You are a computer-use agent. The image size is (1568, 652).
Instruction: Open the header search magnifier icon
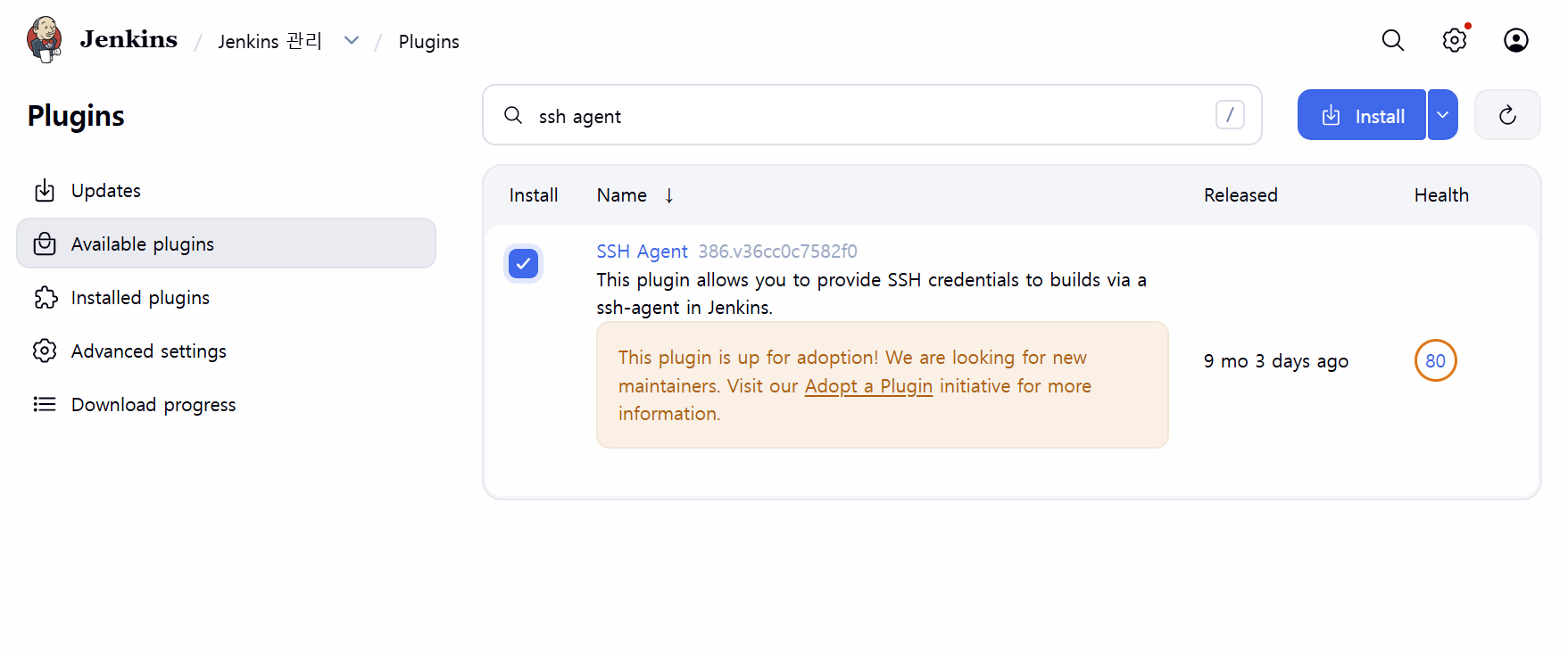point(1393,40)
